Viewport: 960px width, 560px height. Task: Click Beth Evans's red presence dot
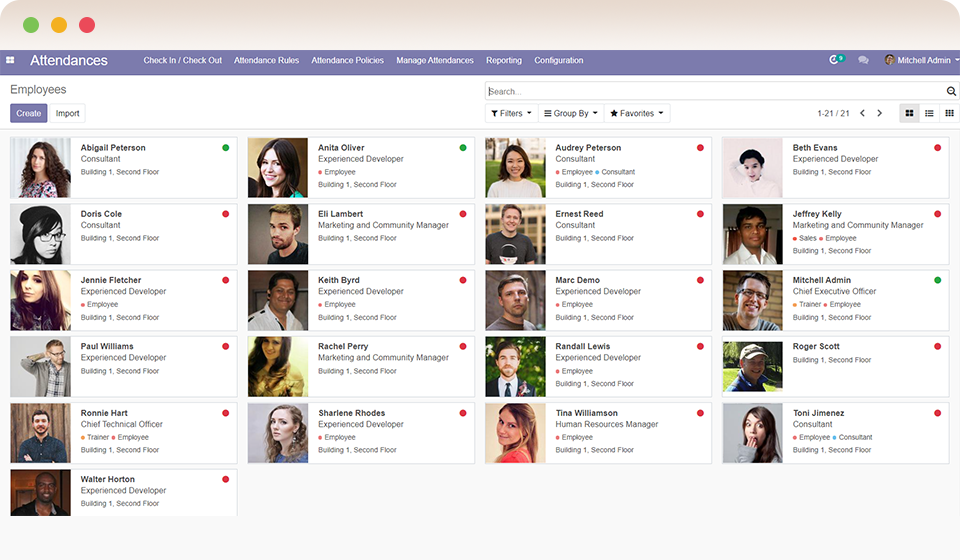(x=937, y=147)
